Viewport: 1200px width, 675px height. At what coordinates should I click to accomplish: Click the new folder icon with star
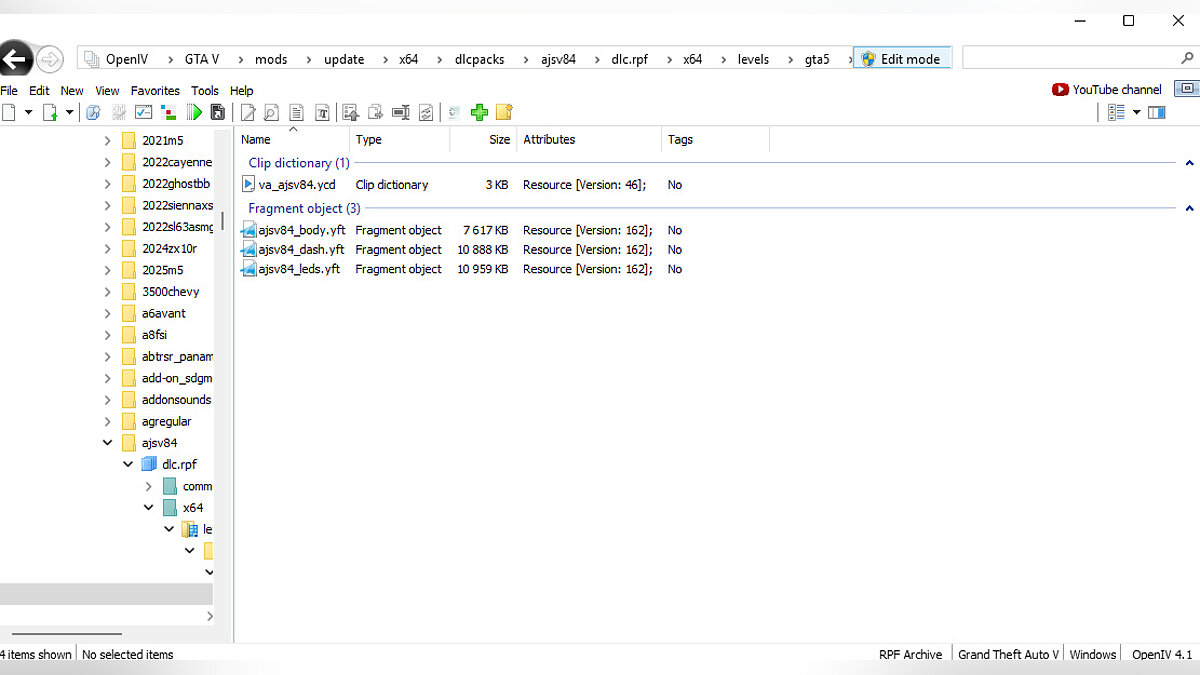coord(504,112)
